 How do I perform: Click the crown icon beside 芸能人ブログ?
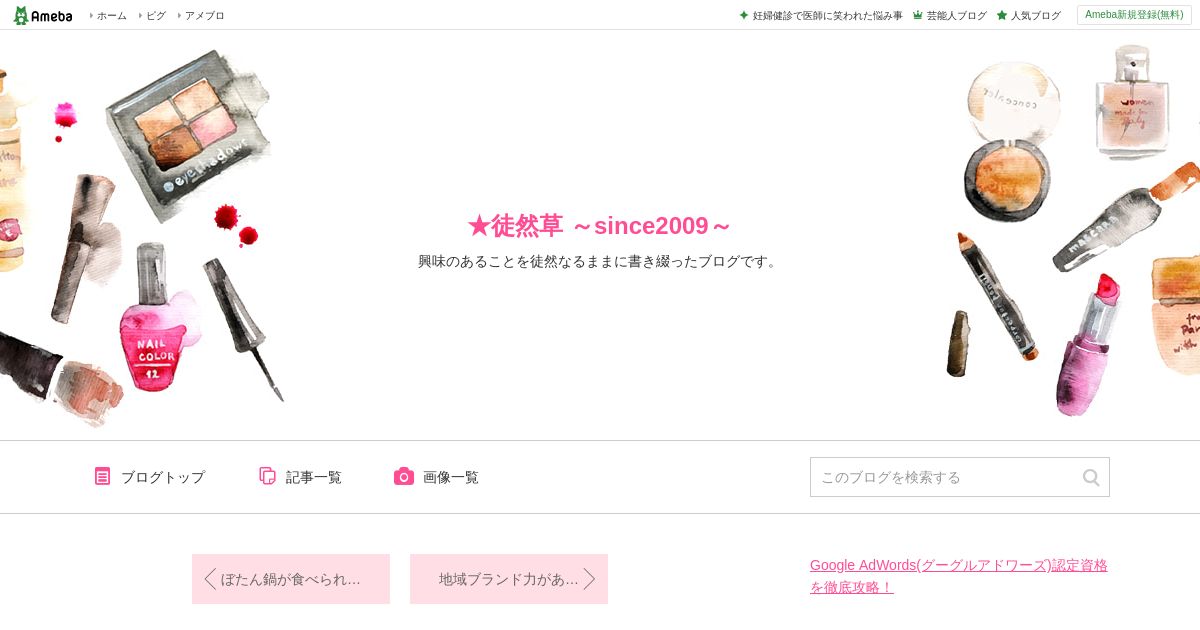point(917,15)
